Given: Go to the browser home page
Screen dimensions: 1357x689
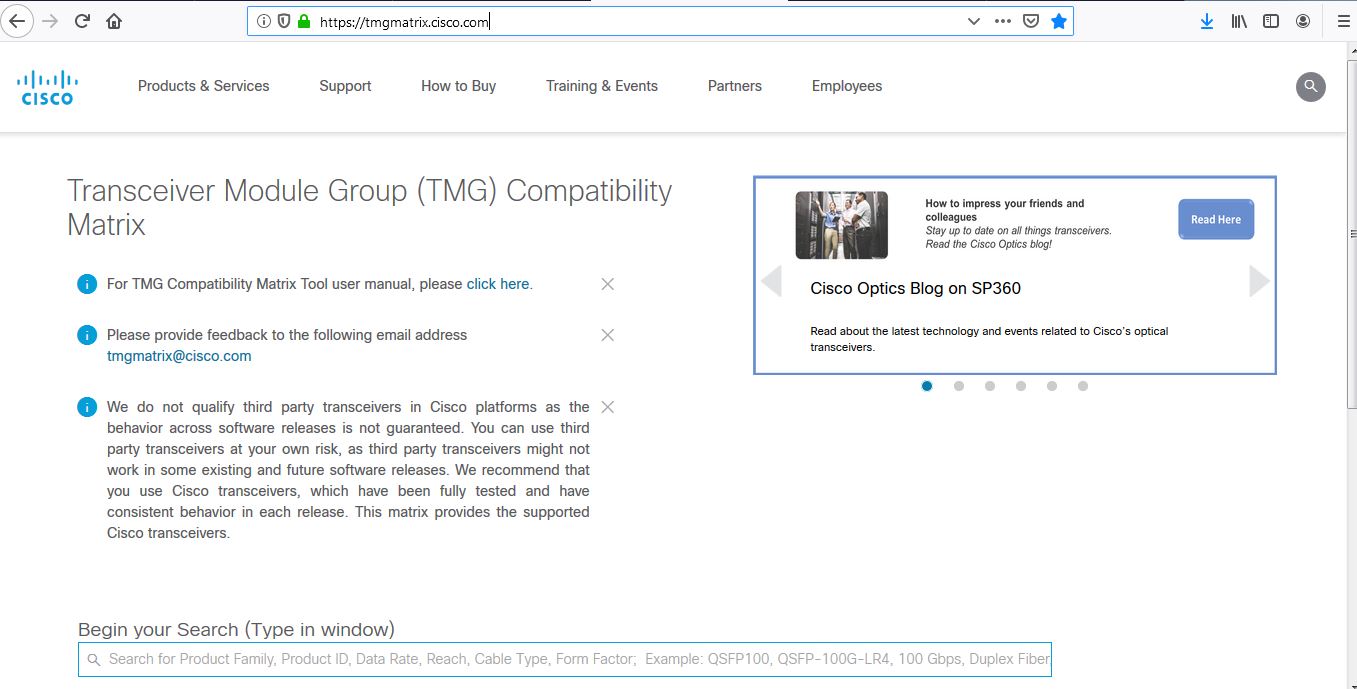Looking at the screenshot, I should (x=114, y=20).
